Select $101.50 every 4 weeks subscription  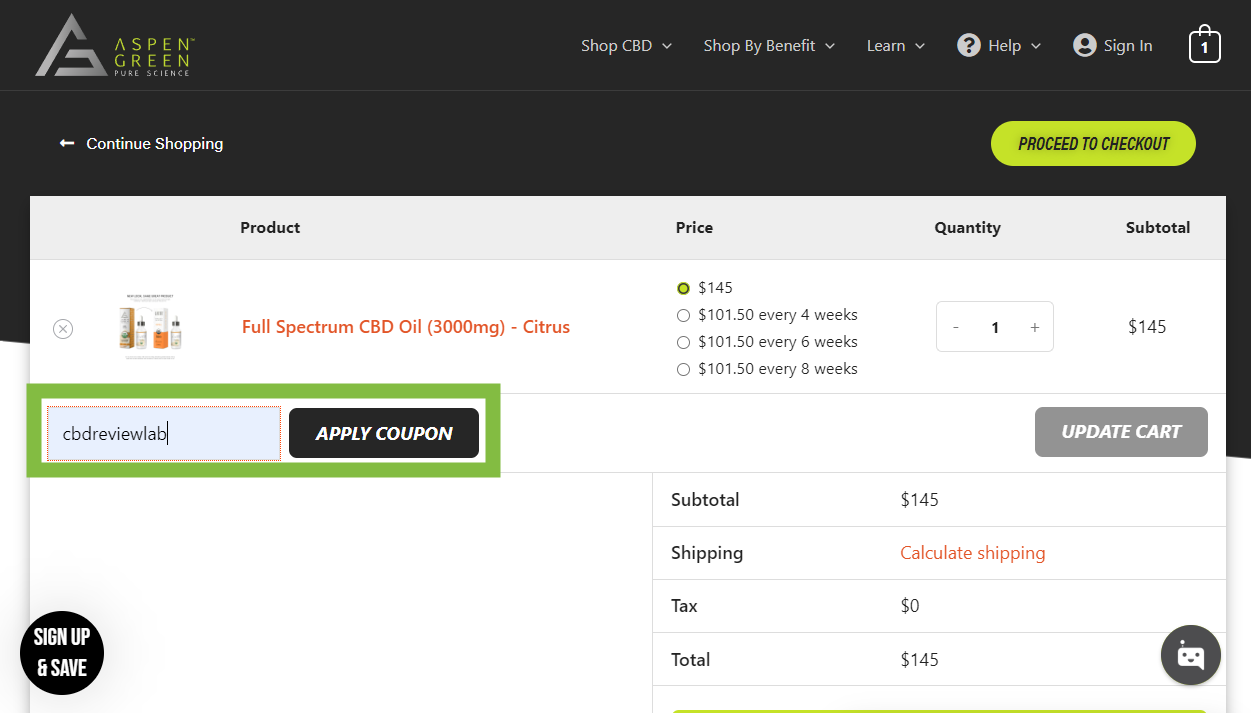[683, 315]
